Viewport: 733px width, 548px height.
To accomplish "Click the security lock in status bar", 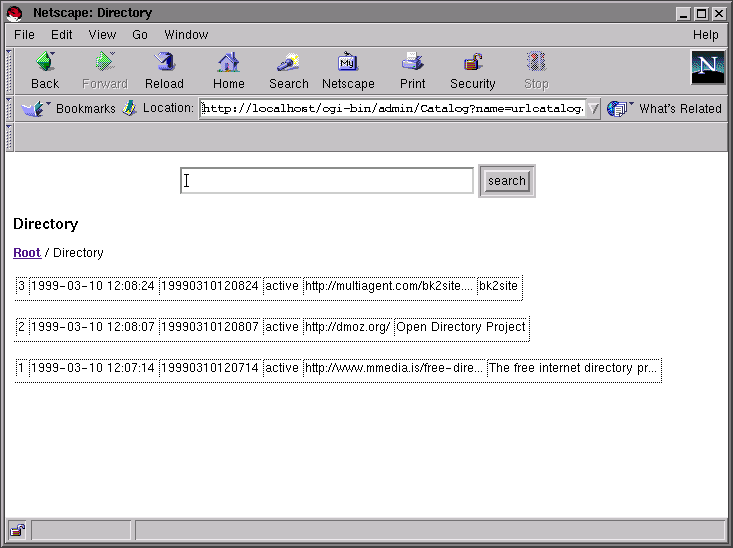I will click(x=17, y=530).
